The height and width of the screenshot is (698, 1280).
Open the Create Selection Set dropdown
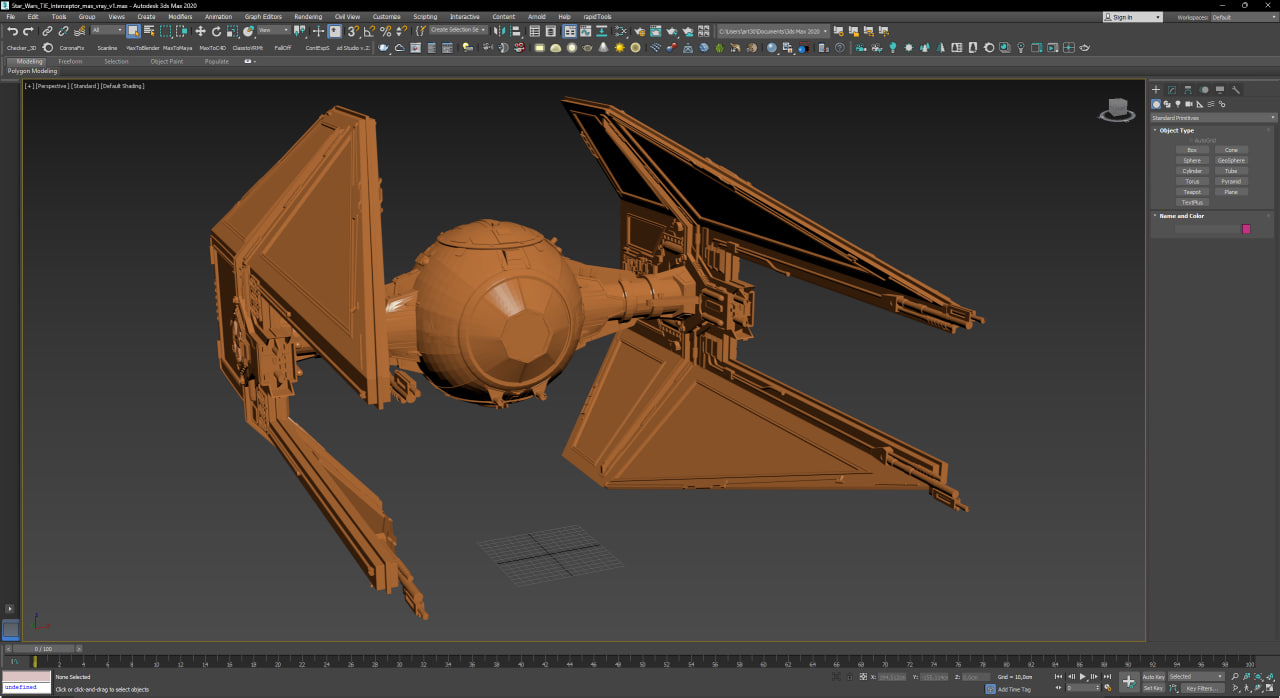click(x=459, y=30)
